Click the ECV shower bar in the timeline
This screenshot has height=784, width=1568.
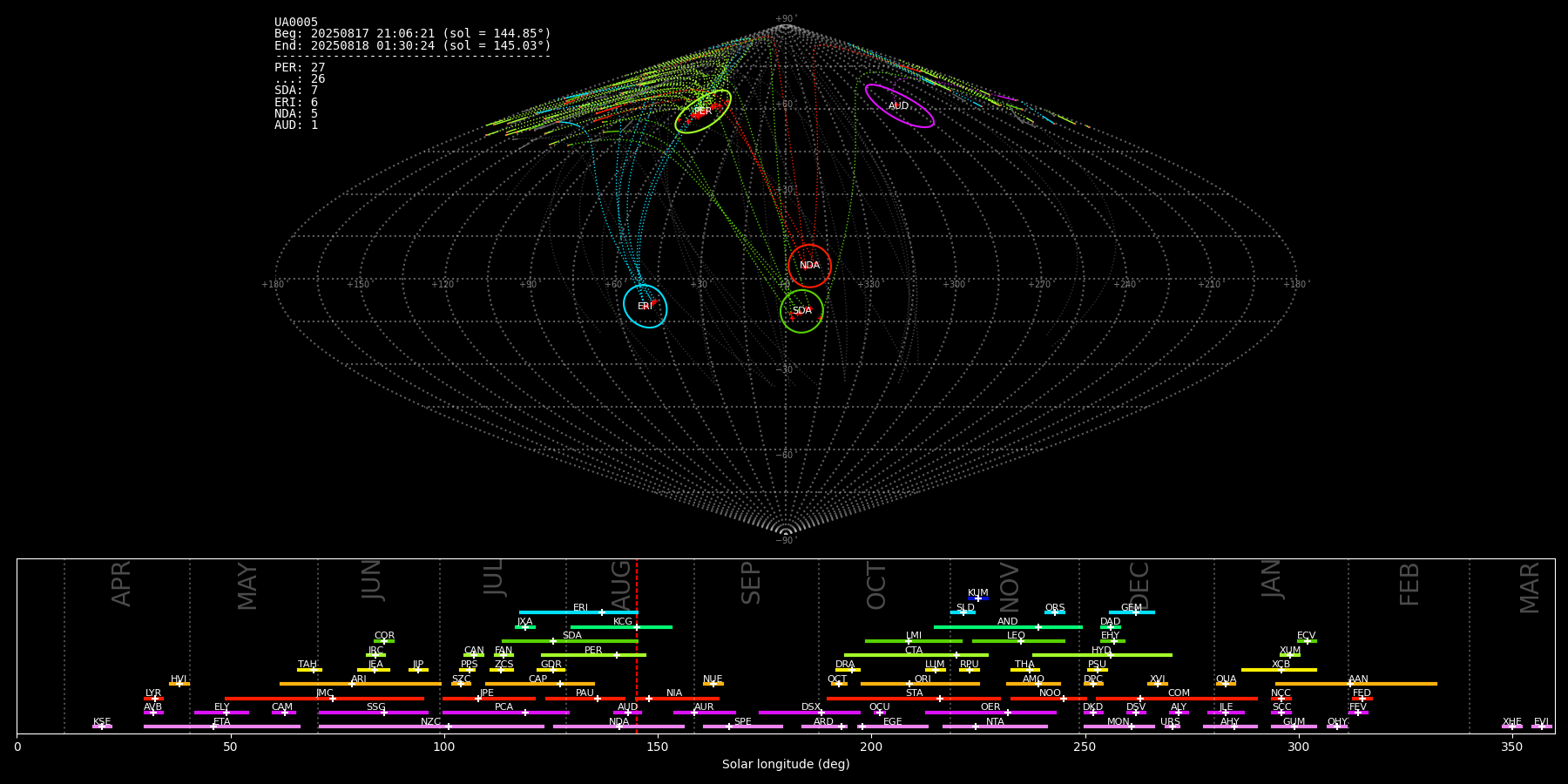coord(1307,641)
